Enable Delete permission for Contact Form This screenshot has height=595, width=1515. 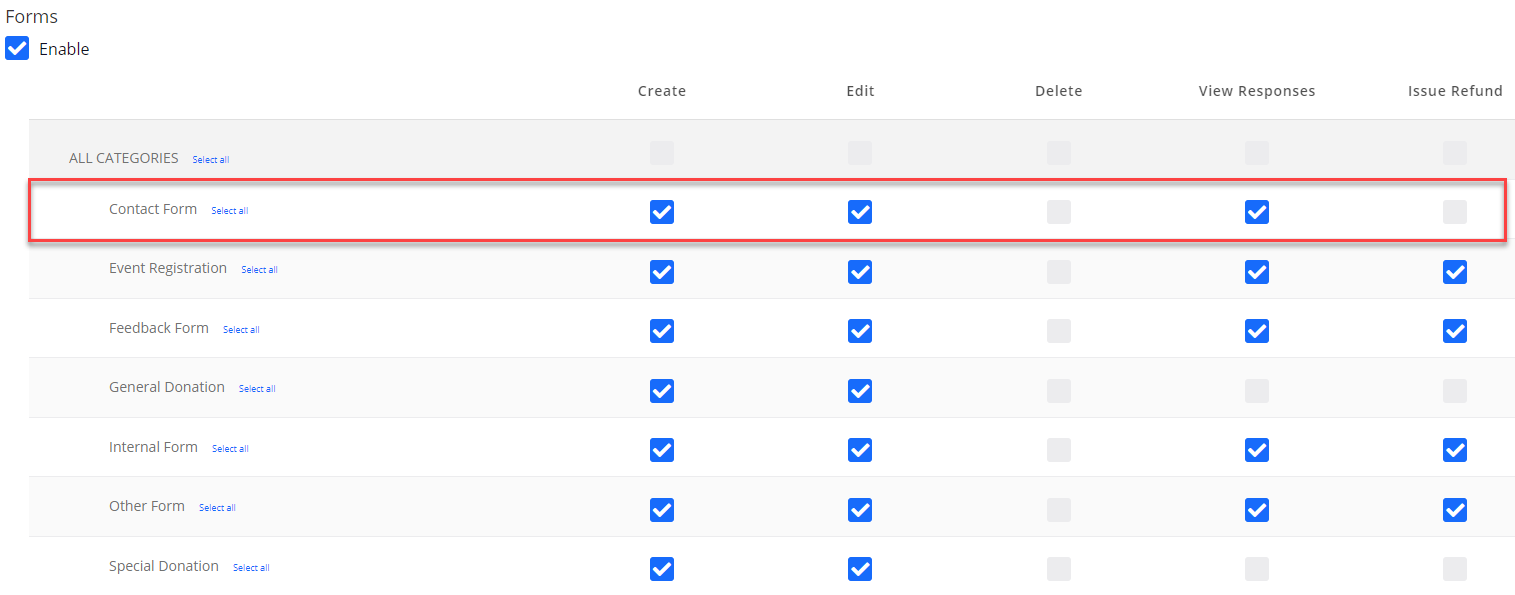click(x=1058, y=212)
